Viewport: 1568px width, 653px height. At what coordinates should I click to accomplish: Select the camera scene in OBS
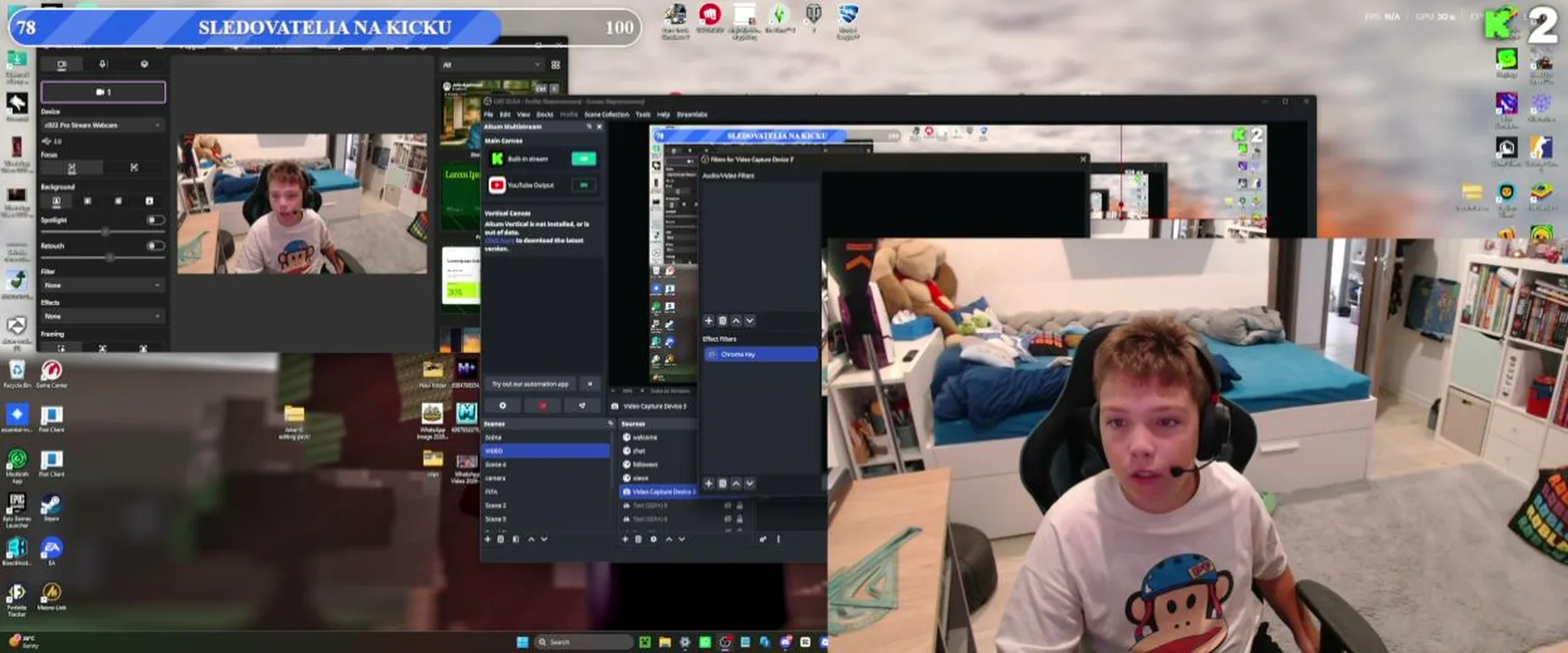(x=545, y=478)
